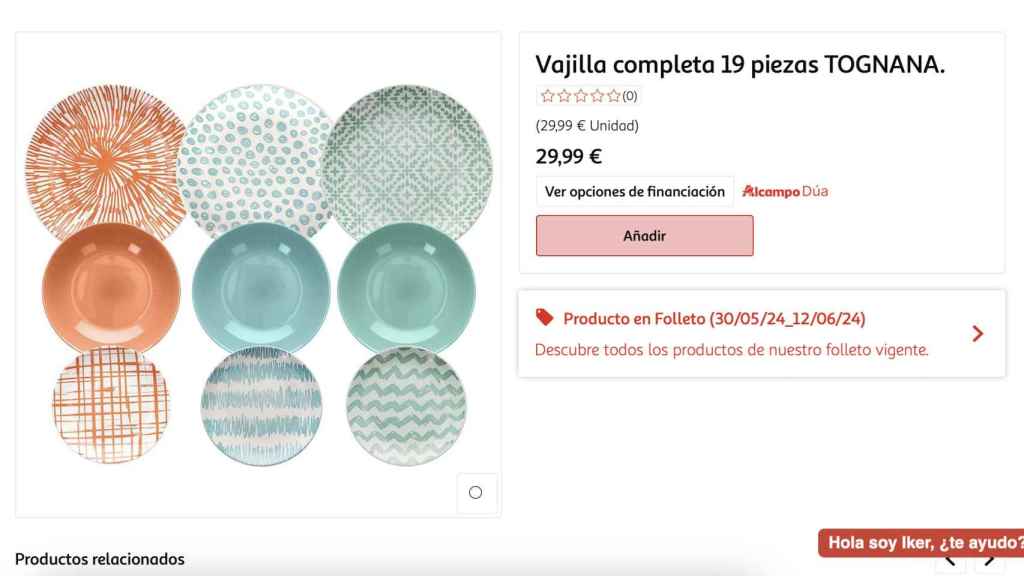Open Ver opciones de financiación options
The image size is (1024, 576).
coord(634,190)
